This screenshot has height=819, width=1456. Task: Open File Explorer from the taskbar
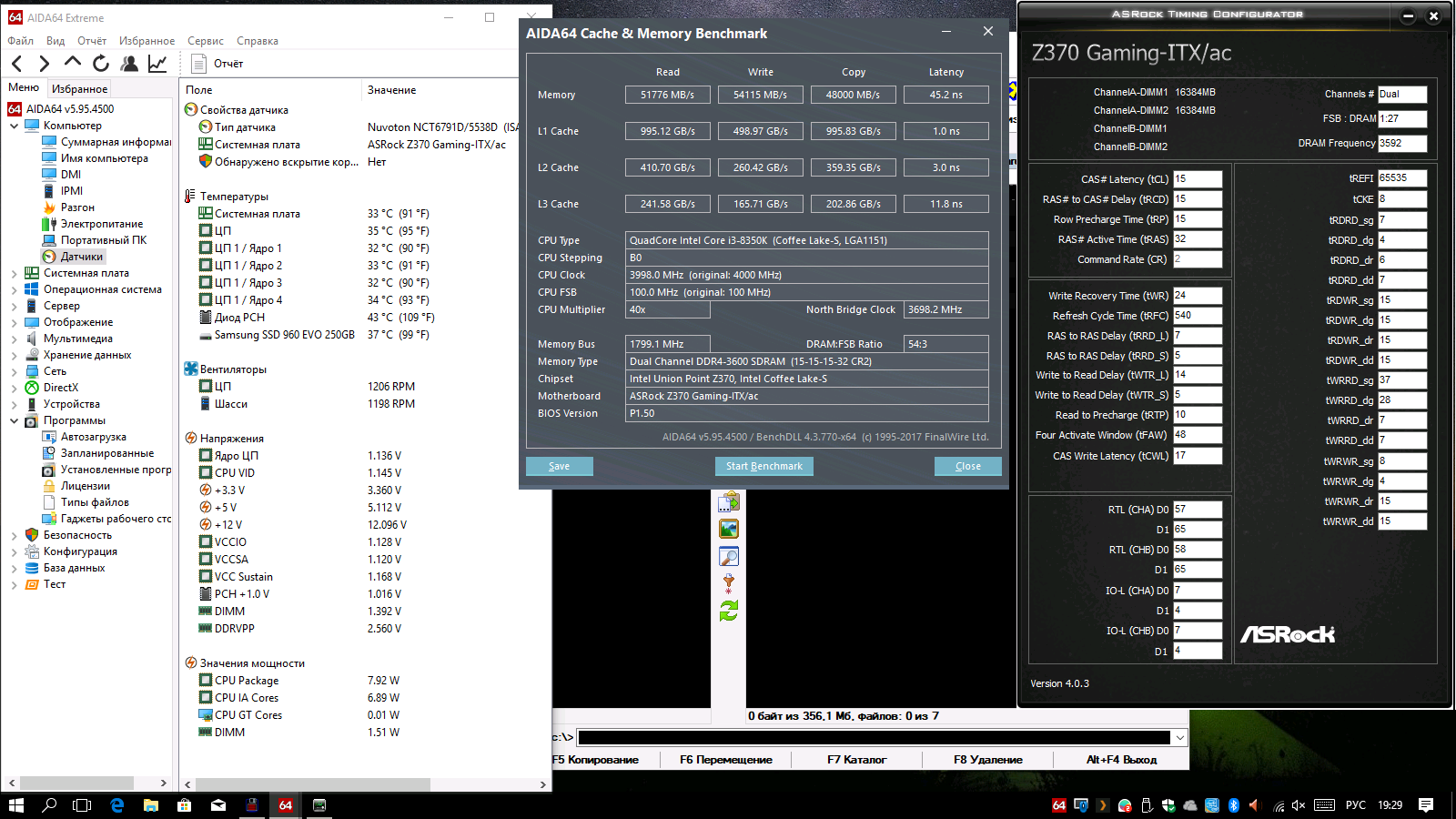[x=151, y=805]
